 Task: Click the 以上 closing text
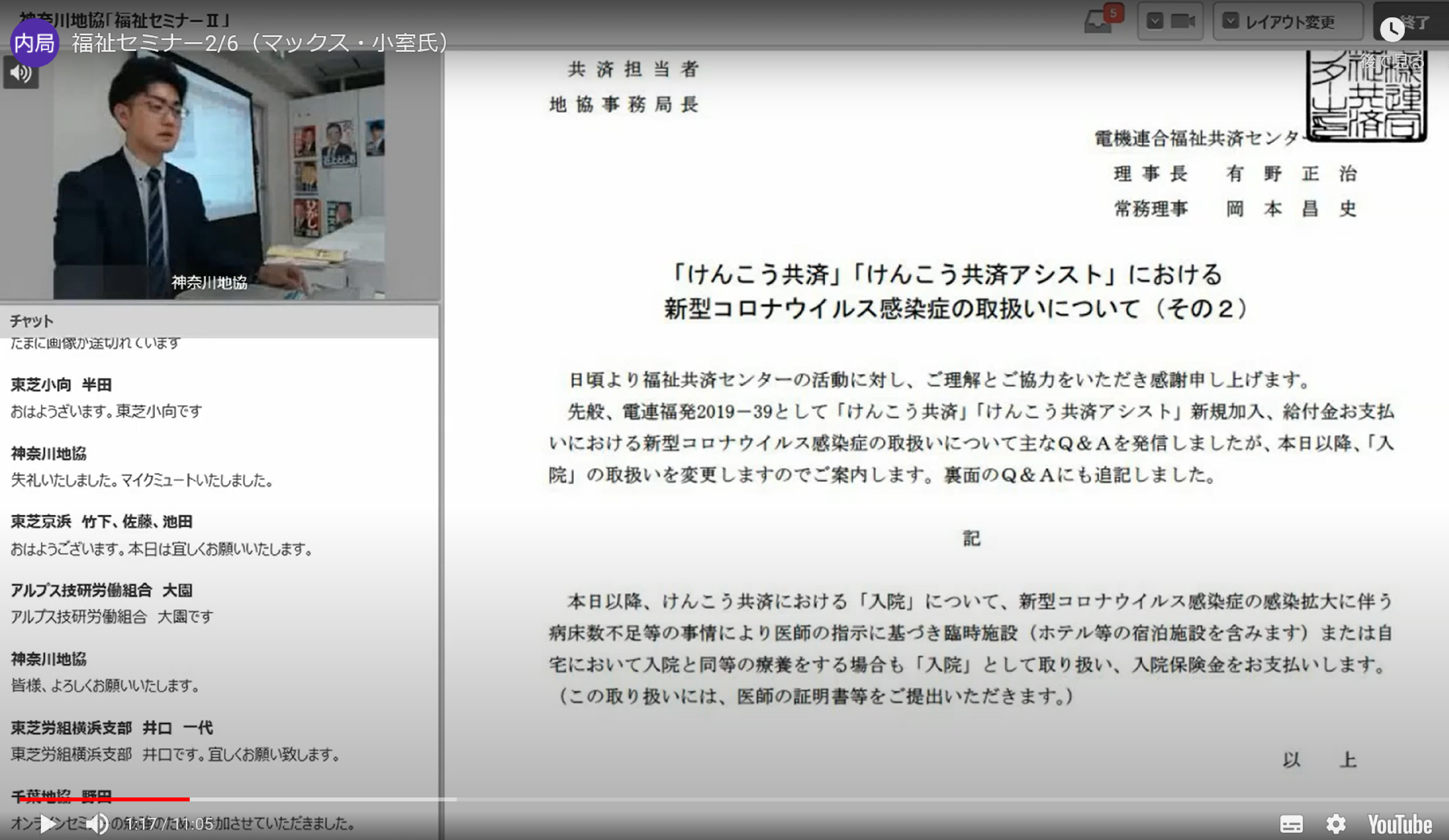[x=1320, y=760]
